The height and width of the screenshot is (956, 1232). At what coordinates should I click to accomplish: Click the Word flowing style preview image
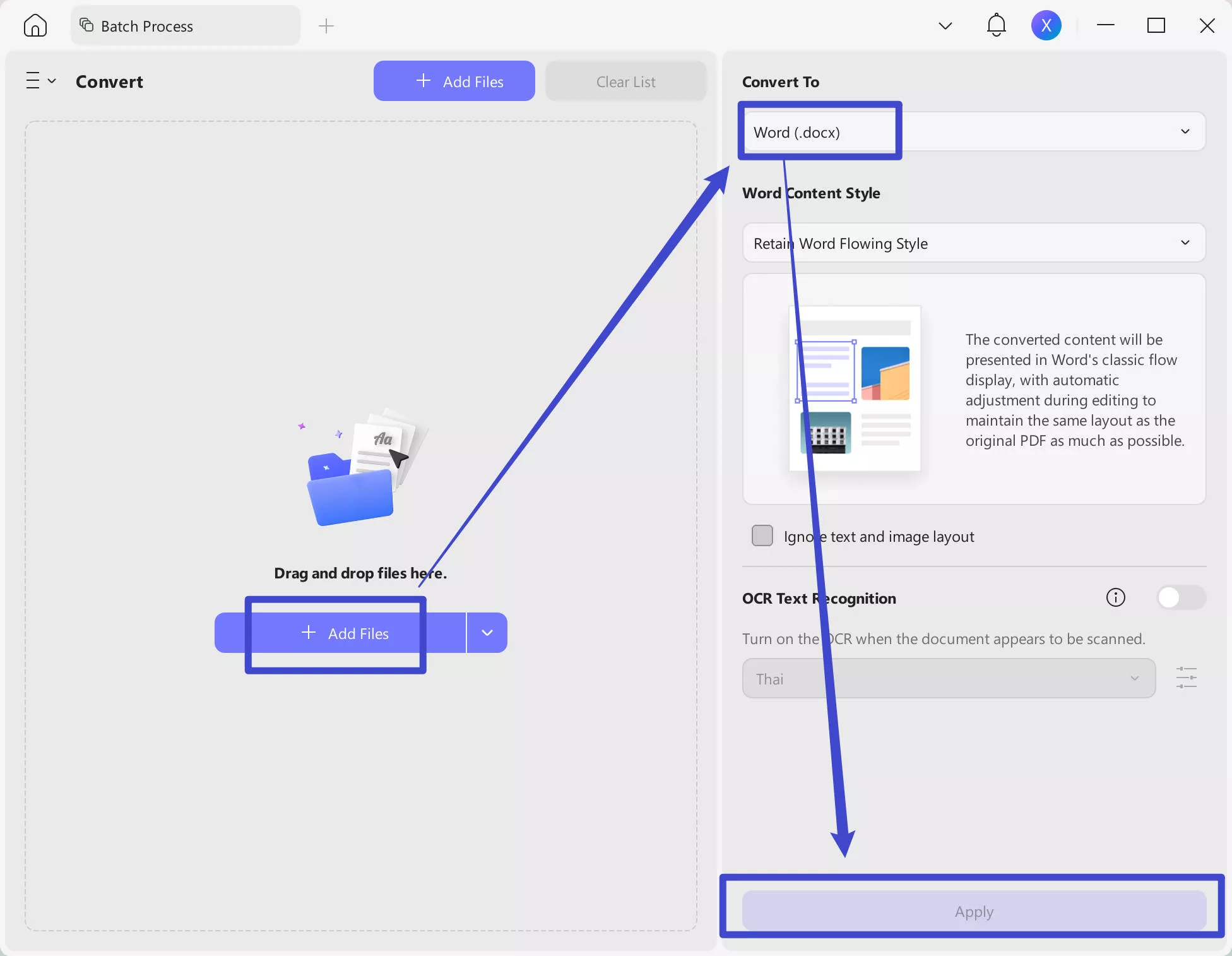(854, 389)
